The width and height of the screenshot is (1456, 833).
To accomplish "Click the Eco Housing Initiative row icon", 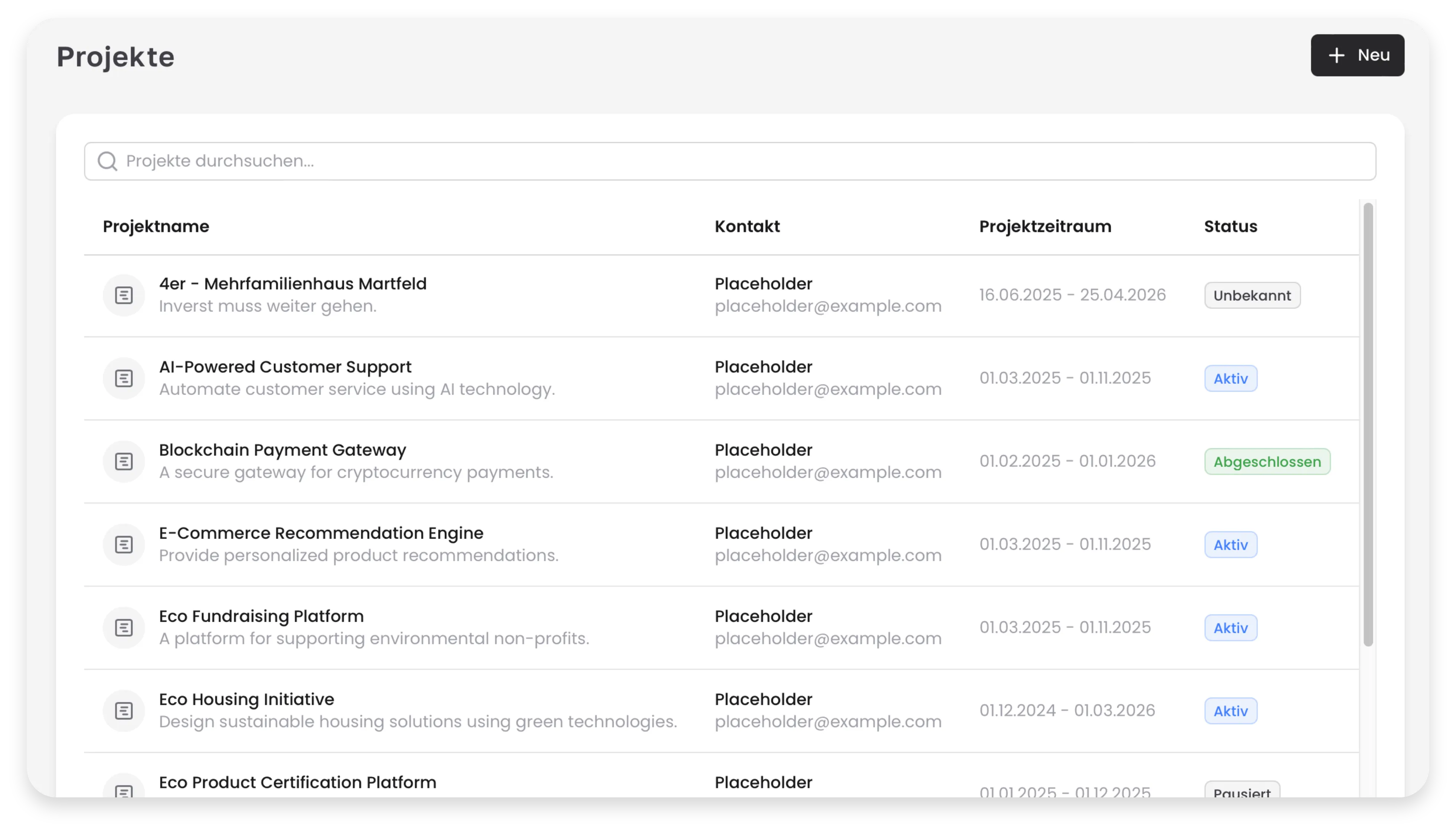I will (124, 710).
